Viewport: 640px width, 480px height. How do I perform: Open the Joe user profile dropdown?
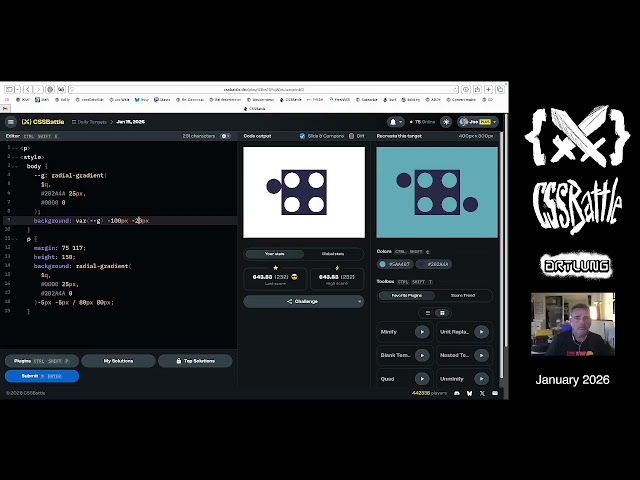478,121
